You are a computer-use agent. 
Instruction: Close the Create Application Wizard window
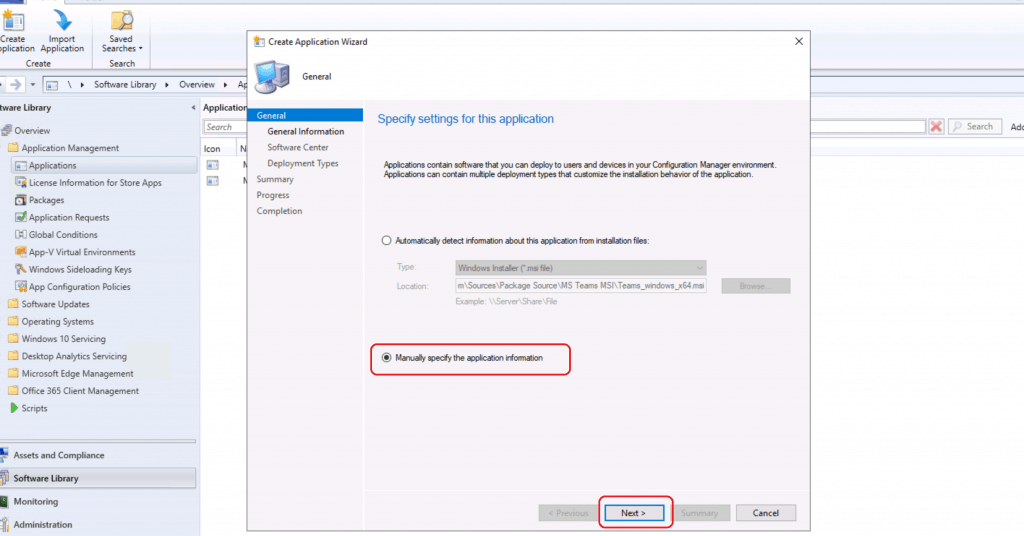(798, 41)
